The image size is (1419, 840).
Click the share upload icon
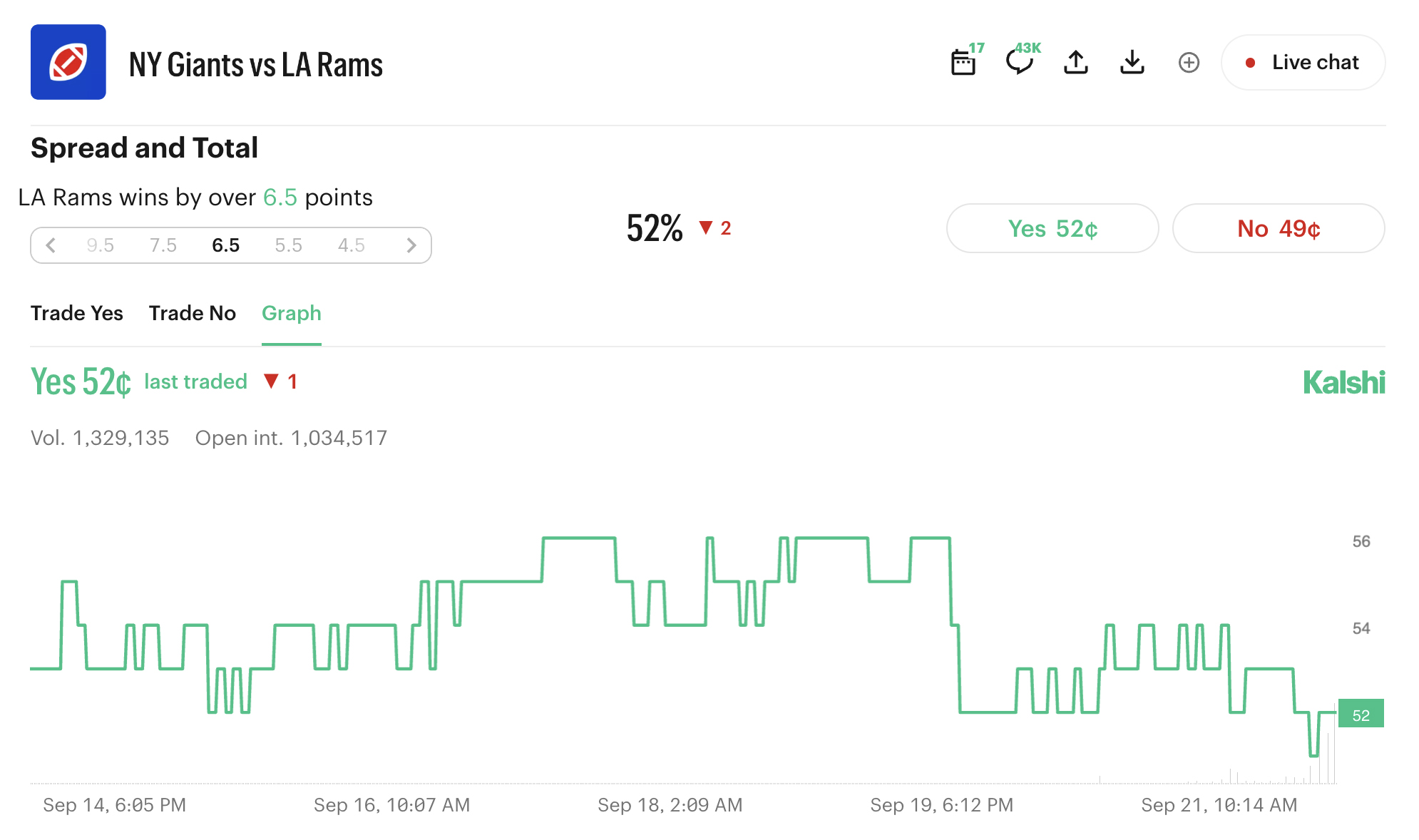coord(1076,62)
